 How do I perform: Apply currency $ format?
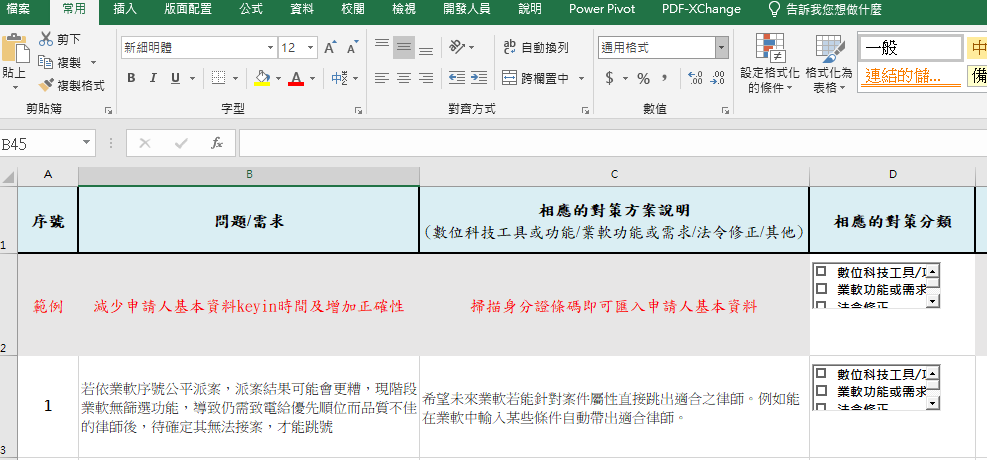click(609, 78)
